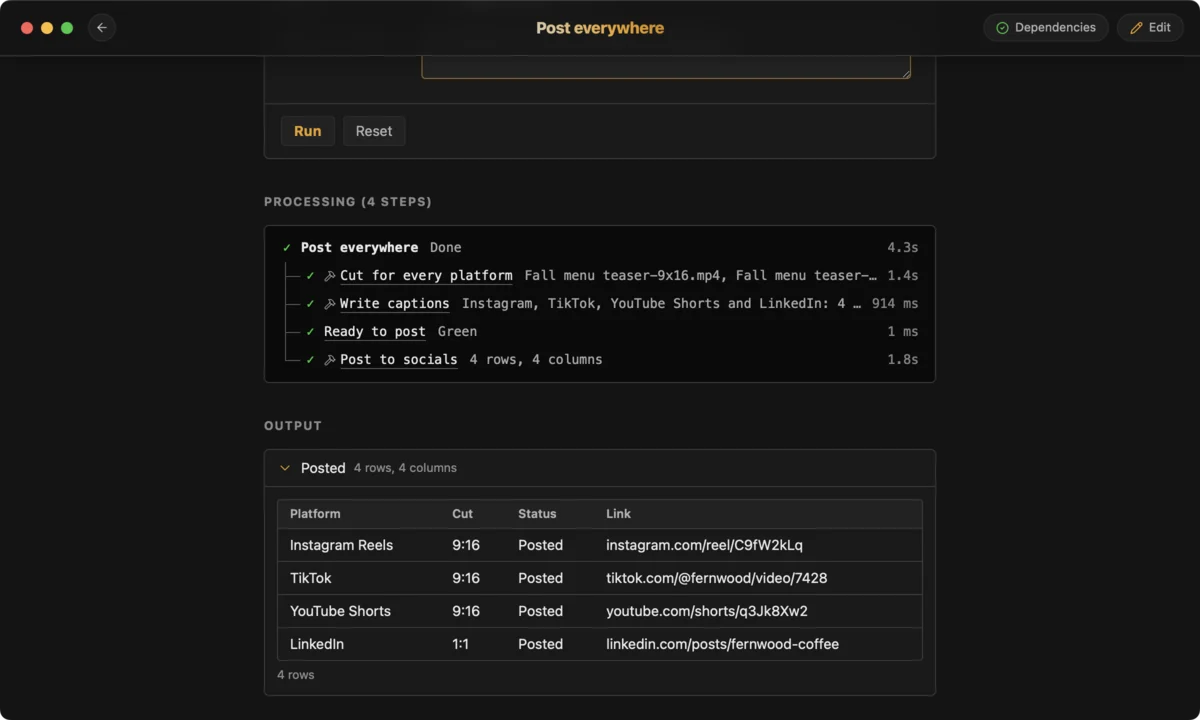1200x720 pixels.
Task: Click the tool icon beside 'Cut for every platform'
Action: (x=330, y=276)
